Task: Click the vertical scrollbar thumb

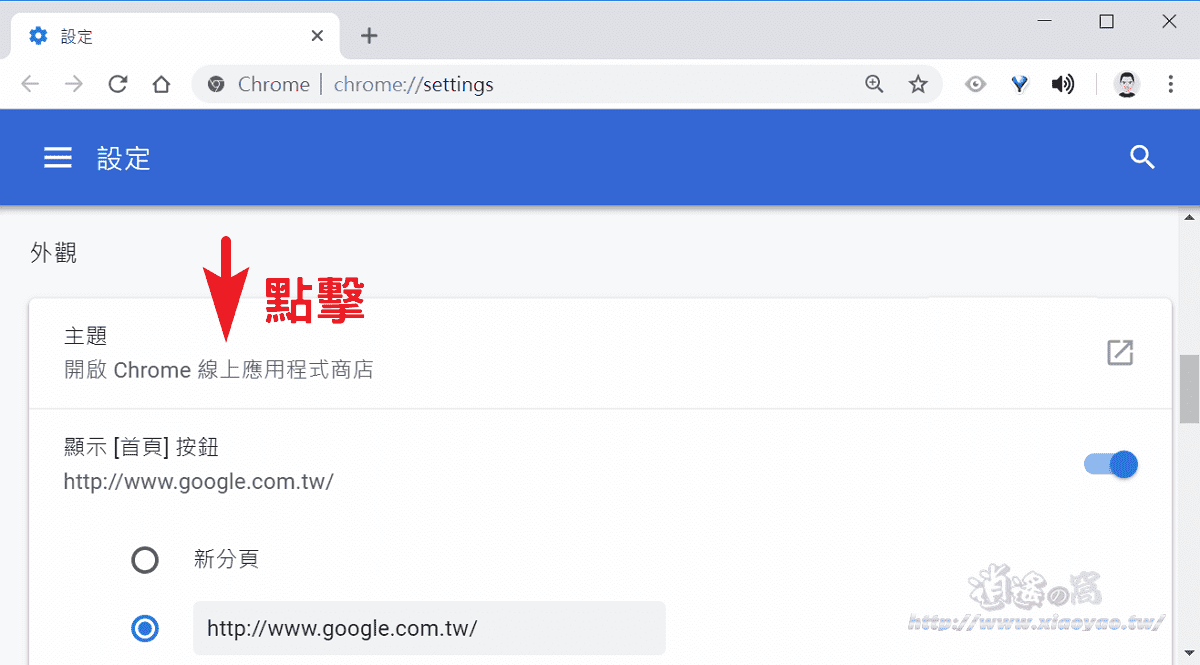Action: pos(1189,389)
